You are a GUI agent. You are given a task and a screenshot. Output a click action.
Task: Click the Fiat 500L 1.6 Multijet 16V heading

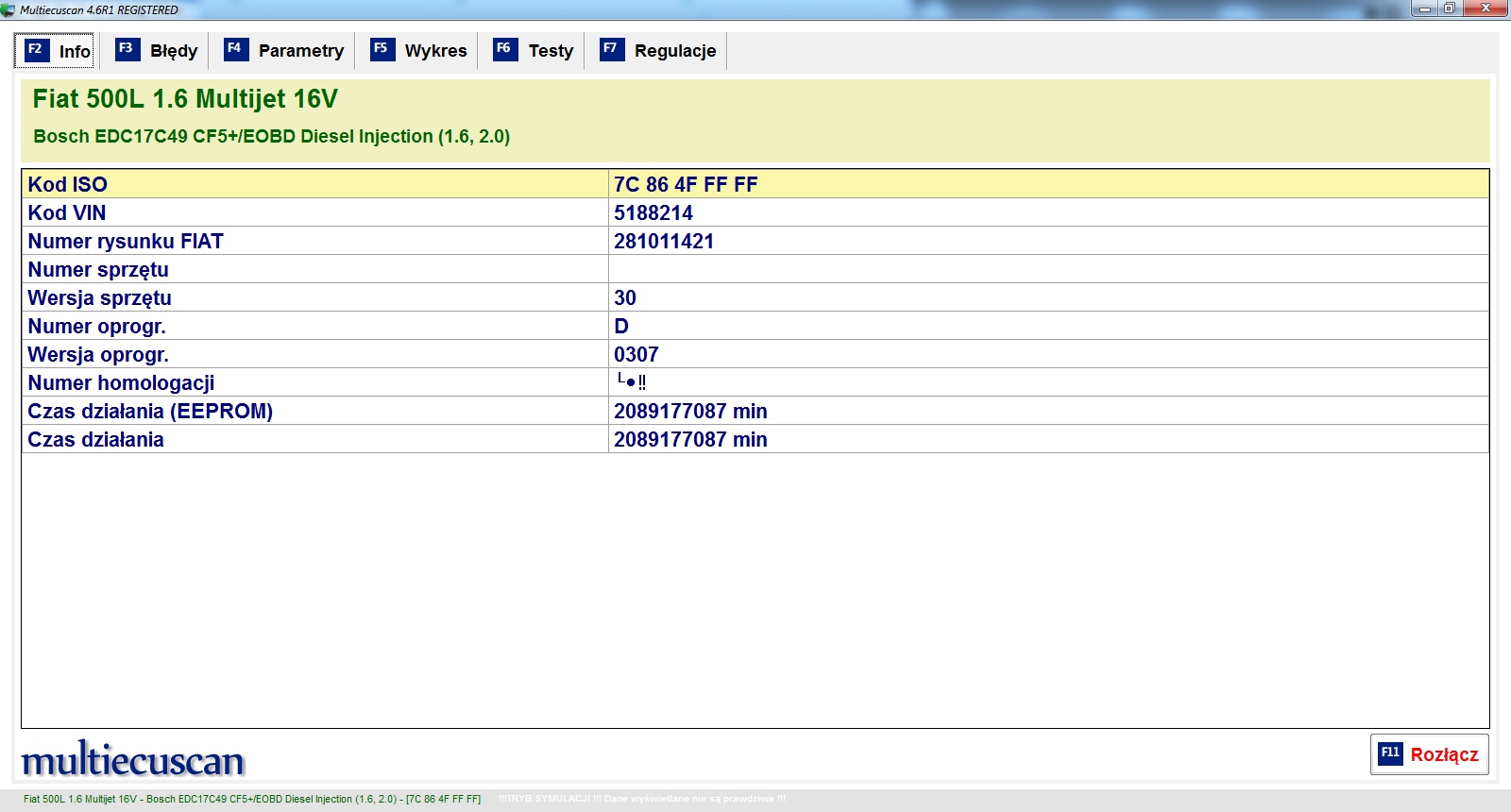[185, 99]
